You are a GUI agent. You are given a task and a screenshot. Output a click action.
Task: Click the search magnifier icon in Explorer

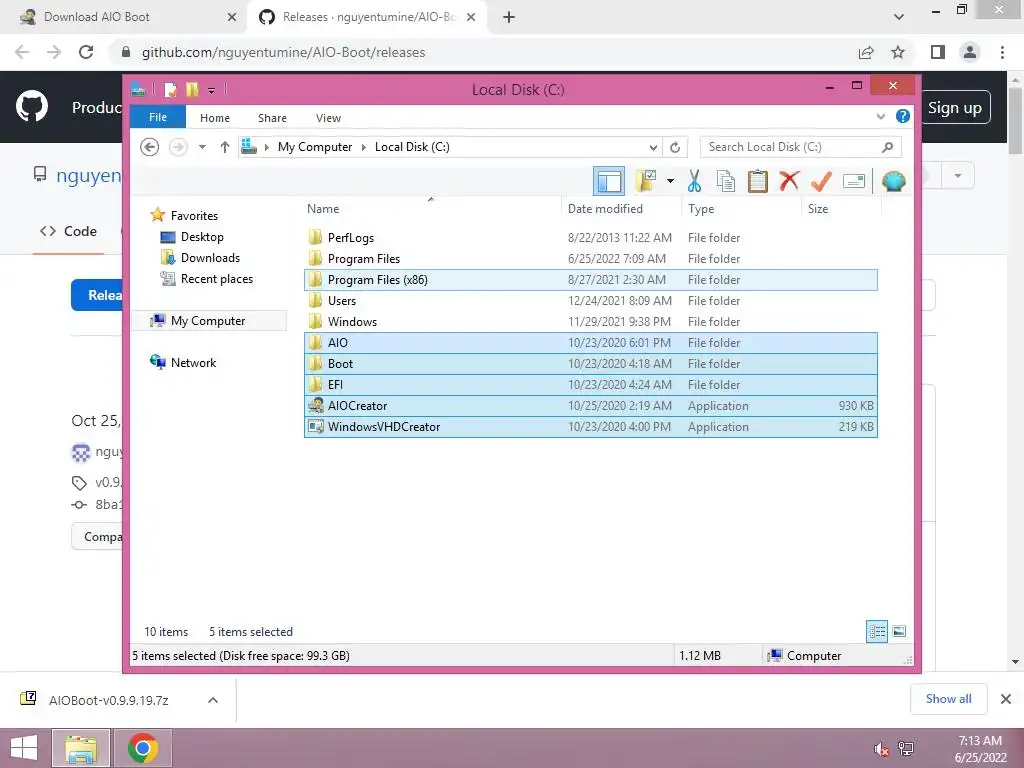pyautogui.click(x=888, y=147)
